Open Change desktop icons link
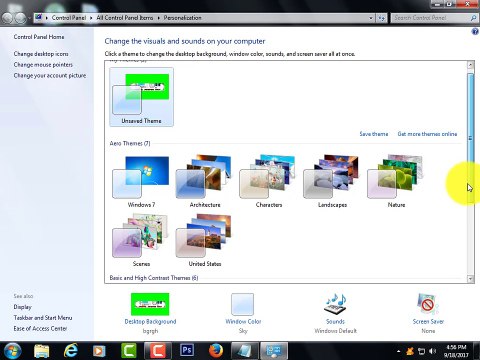The image size is (480, 360). pyautogui.click(x=41, y=54)
